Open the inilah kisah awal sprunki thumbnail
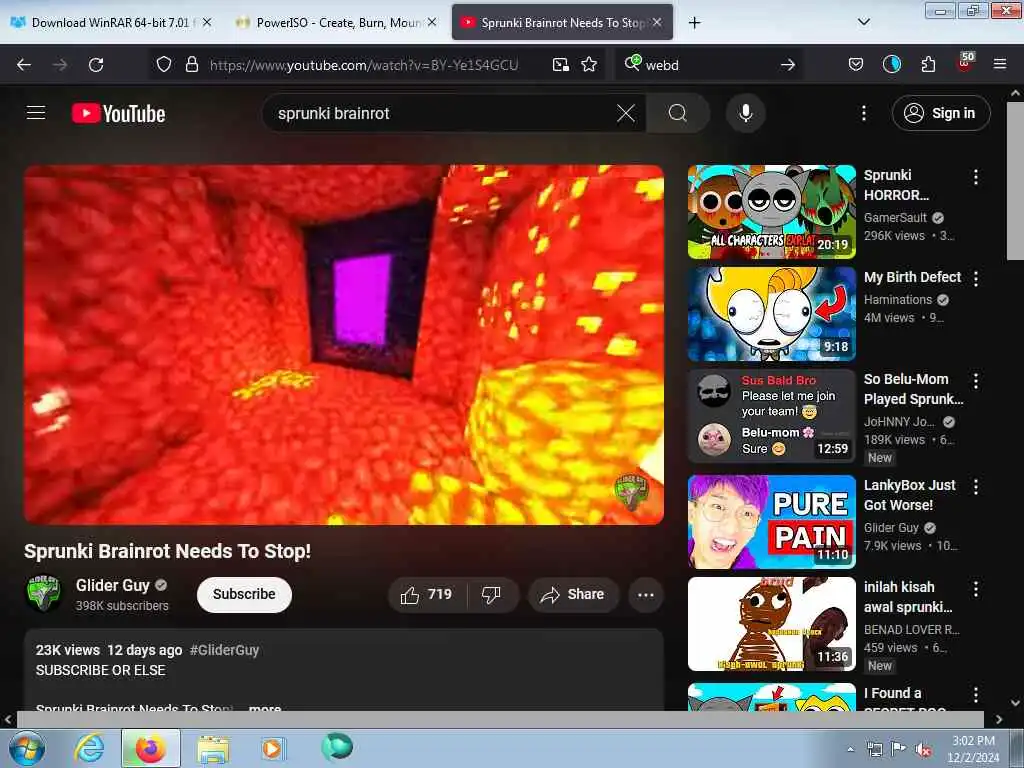 (771, 624)
